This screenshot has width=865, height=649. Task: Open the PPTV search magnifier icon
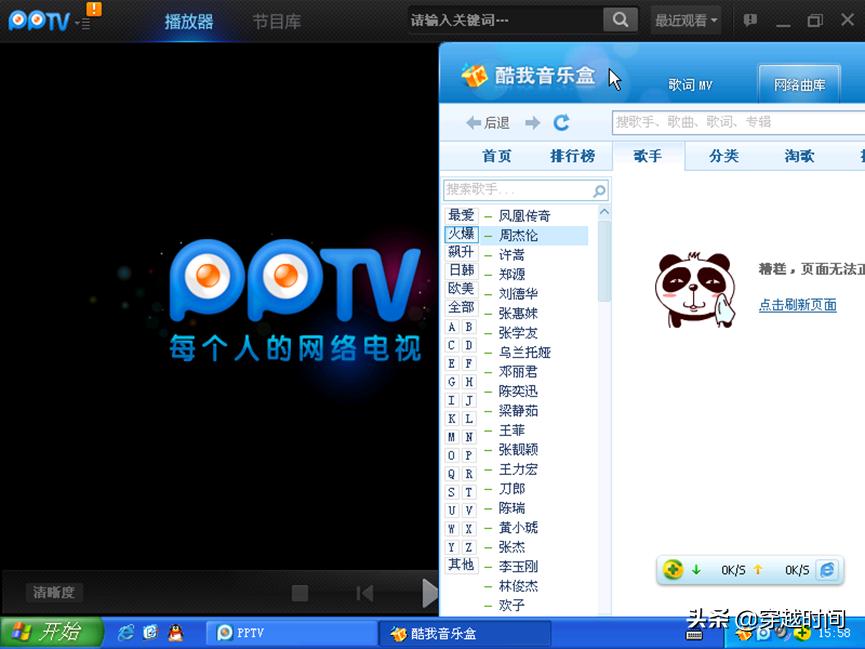click(x=620, y=19)
